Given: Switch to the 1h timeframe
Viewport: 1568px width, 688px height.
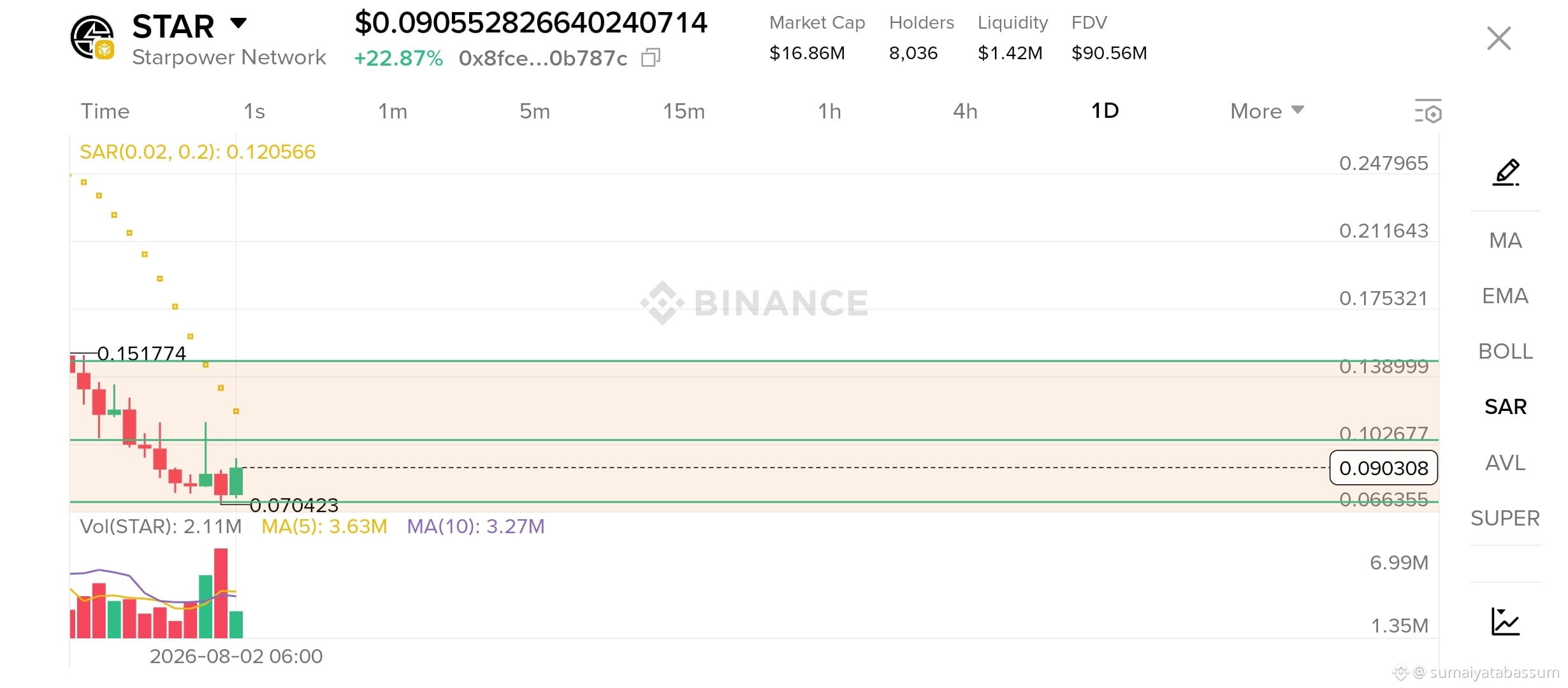Looking at the screenshot, I should click(829, 111).
